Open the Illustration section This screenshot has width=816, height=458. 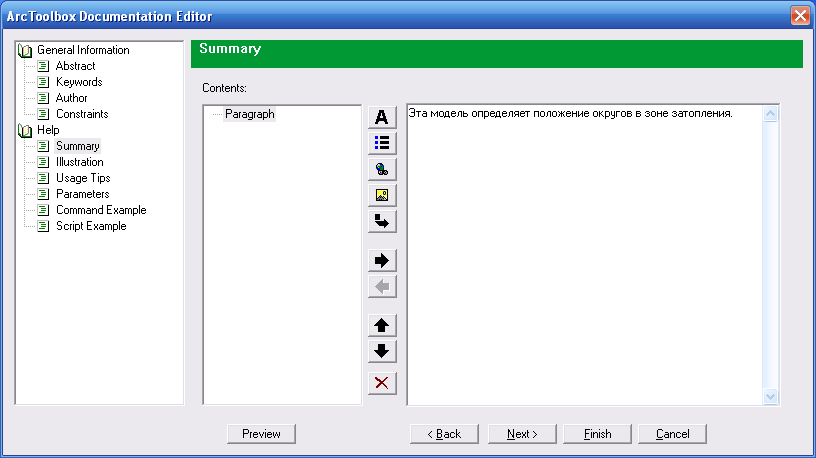[80, 162]
